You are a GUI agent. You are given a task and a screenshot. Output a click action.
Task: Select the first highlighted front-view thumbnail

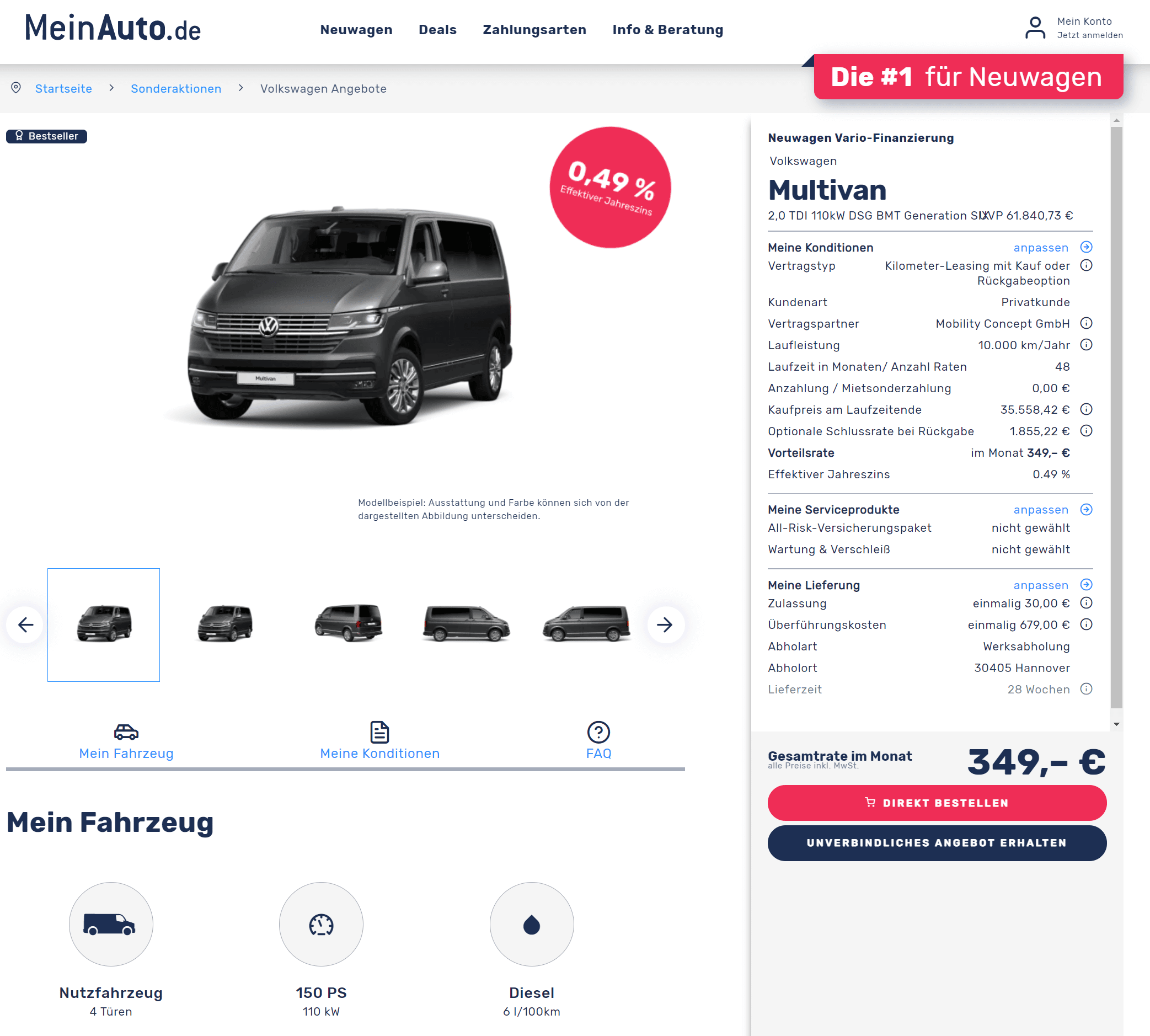[x=104, y=624]
